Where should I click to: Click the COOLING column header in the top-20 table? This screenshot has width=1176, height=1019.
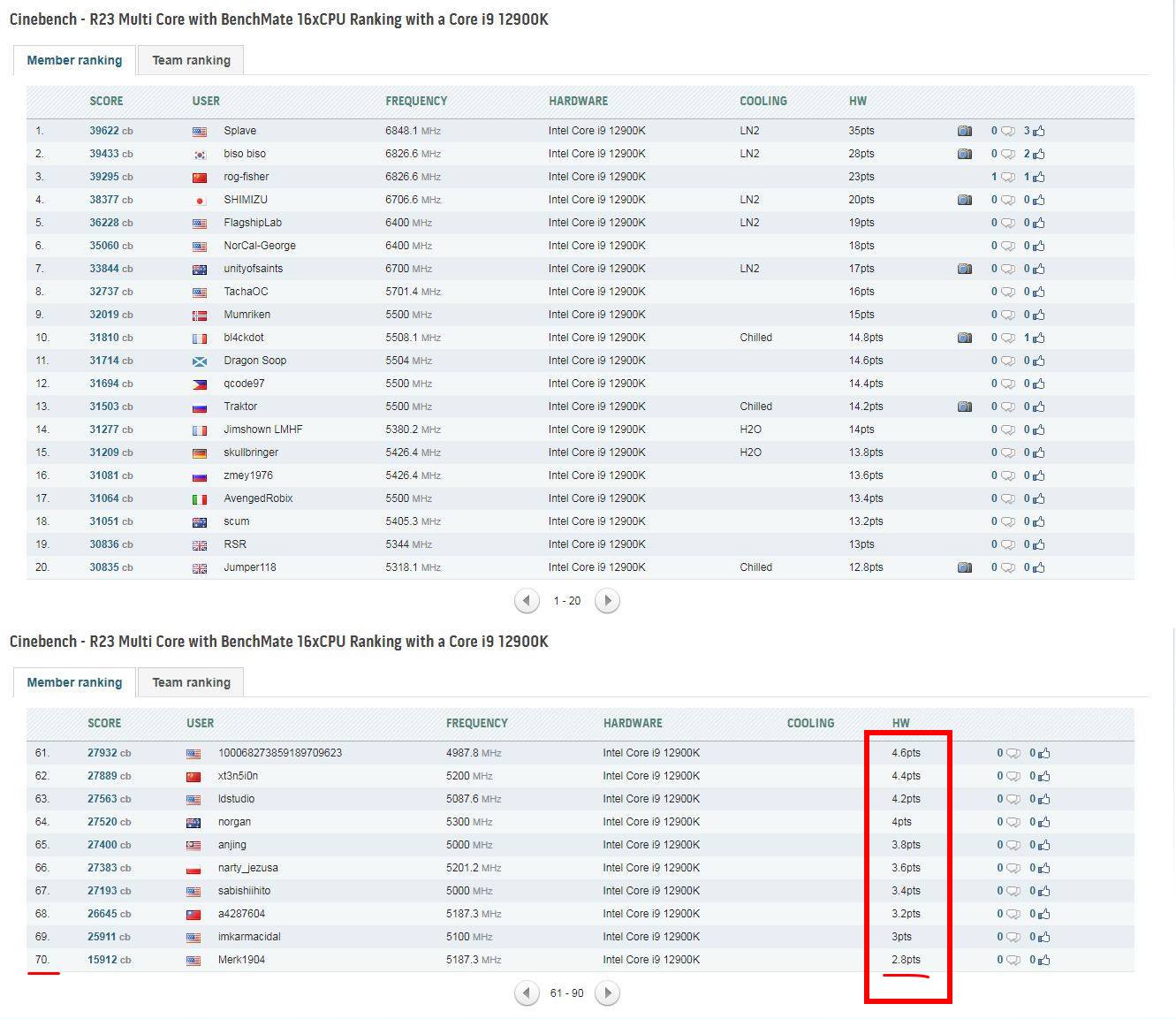[x=763, y=101]
